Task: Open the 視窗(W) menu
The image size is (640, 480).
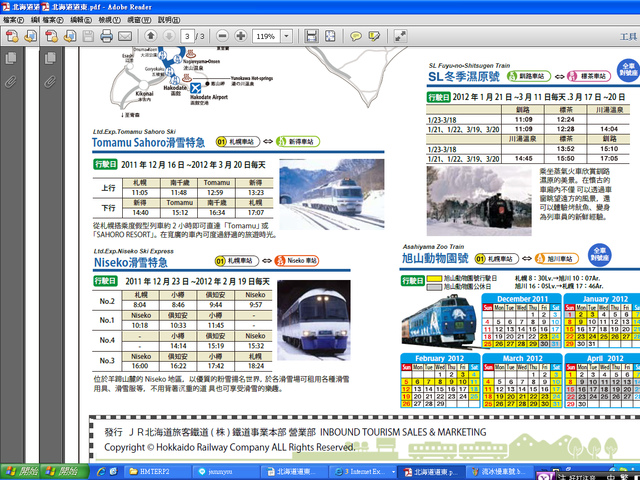Action: point(139,20)
